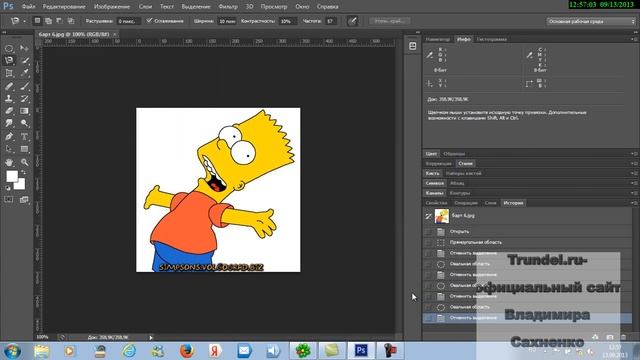Choose New Selection mode
Image resolution: width=640 pixels, height=360 pixels.
[x=38, y=20]
